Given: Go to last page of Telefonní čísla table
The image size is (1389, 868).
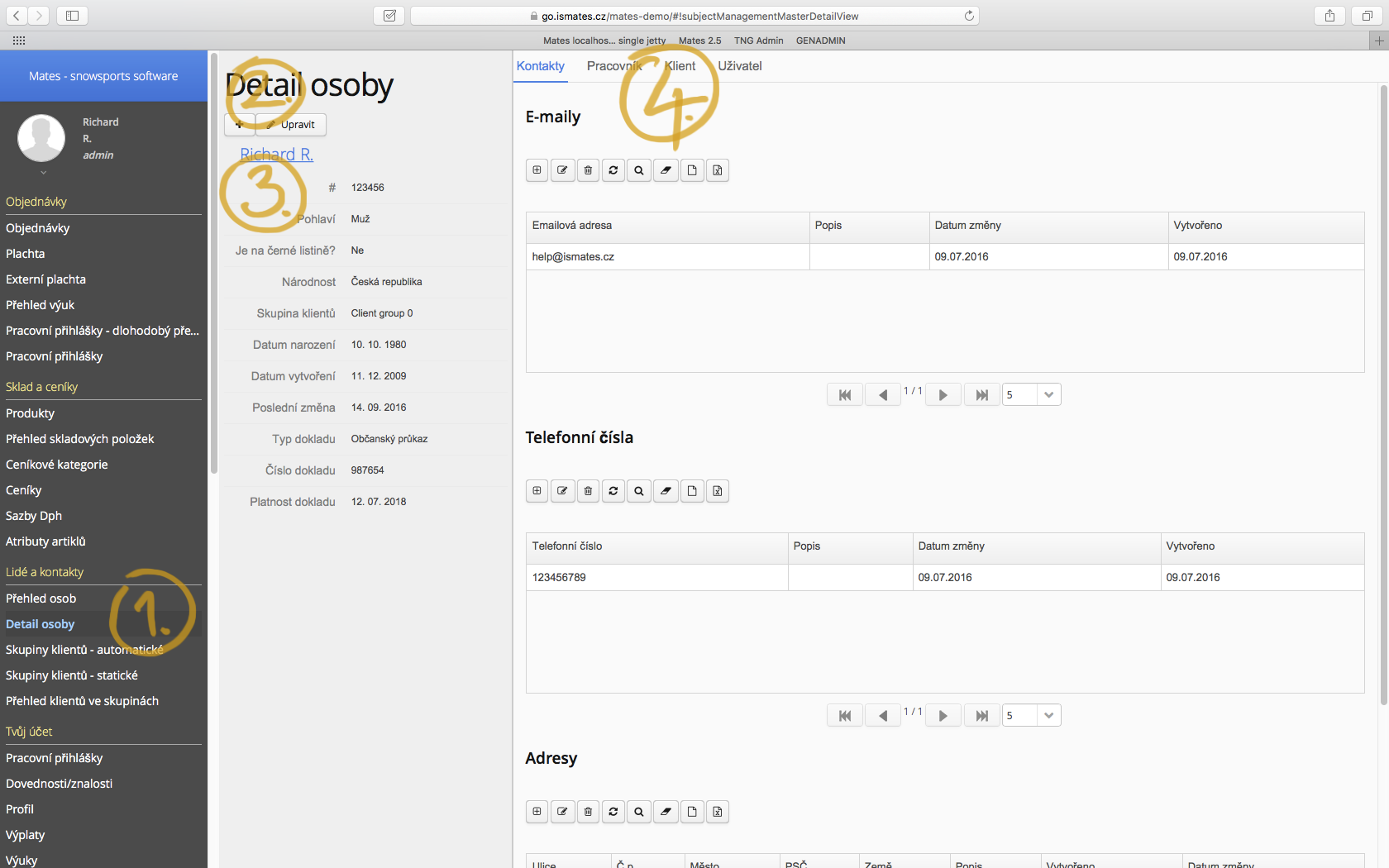Looking at the screenshot, I should [982, 716].
